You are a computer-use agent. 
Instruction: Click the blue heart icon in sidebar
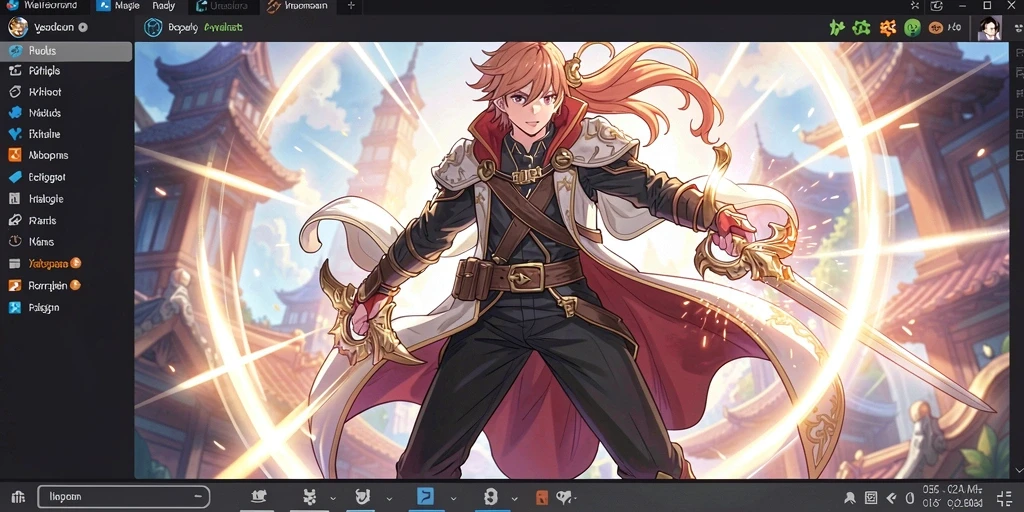[x=15, y=134]
